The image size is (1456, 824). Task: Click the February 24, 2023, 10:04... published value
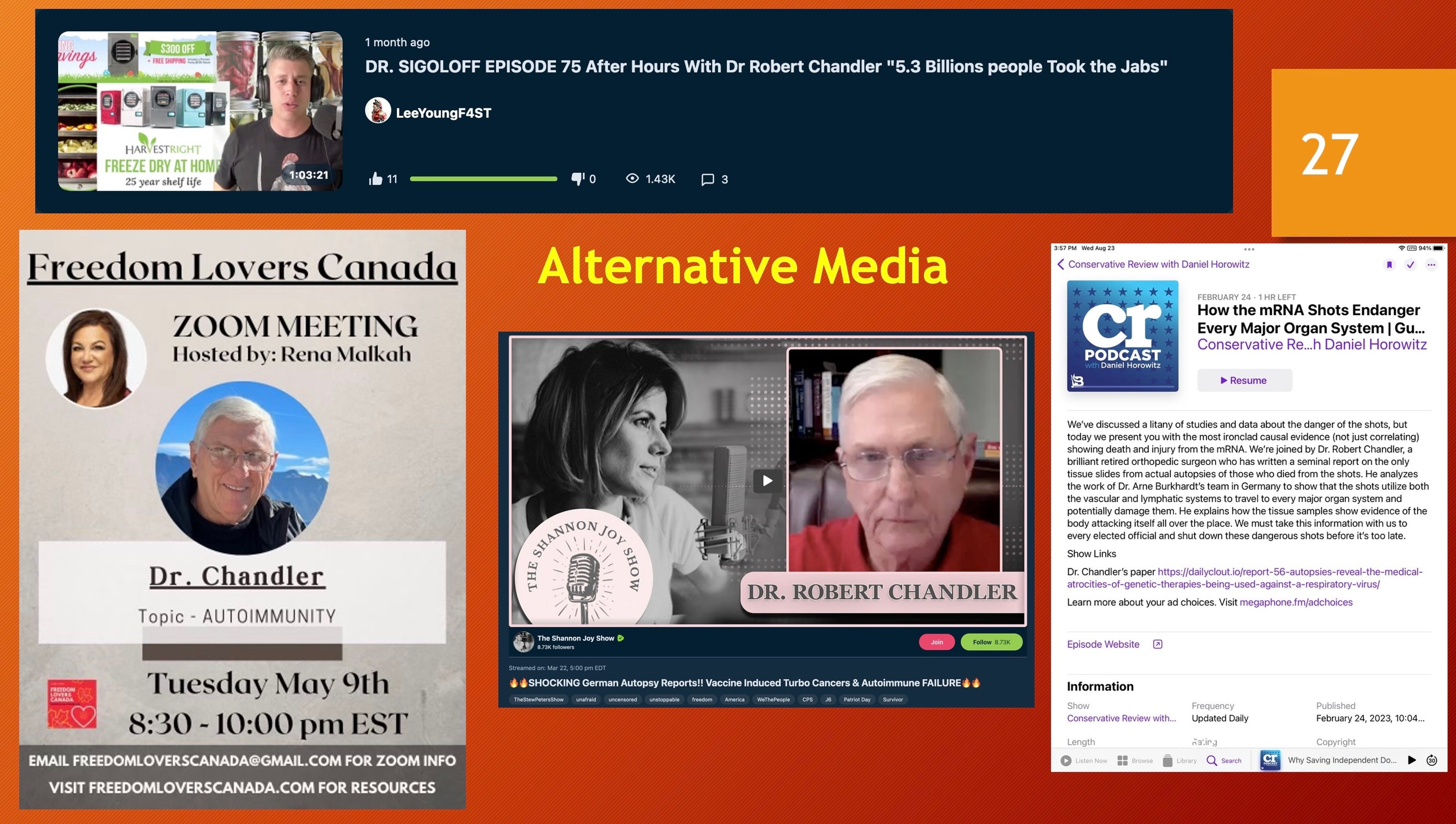[1370, 718]
